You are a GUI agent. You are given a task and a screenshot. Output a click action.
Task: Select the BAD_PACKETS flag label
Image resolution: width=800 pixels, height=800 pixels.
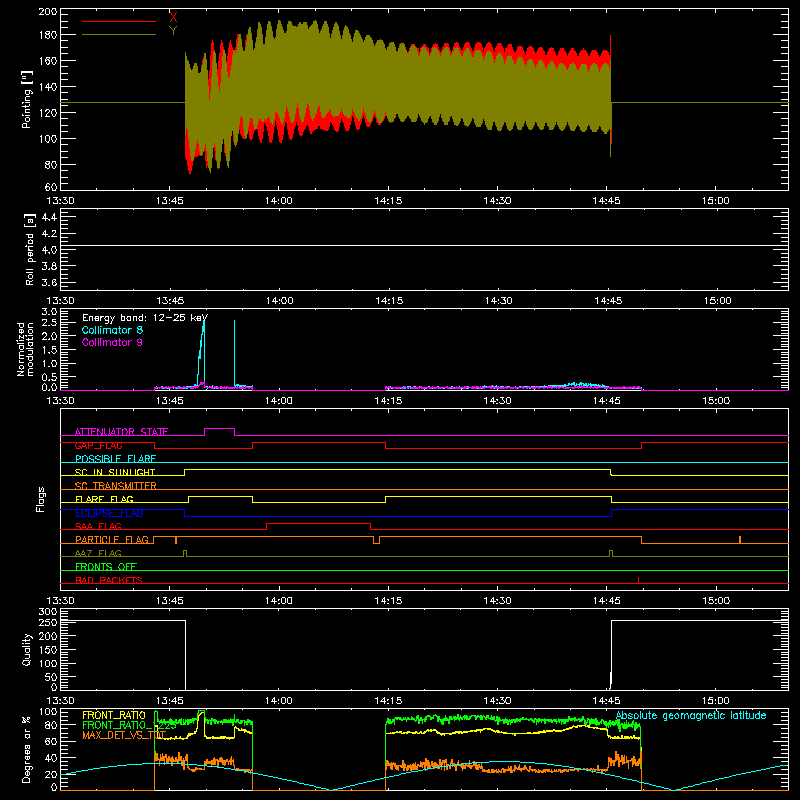click(x=109, y=580)
